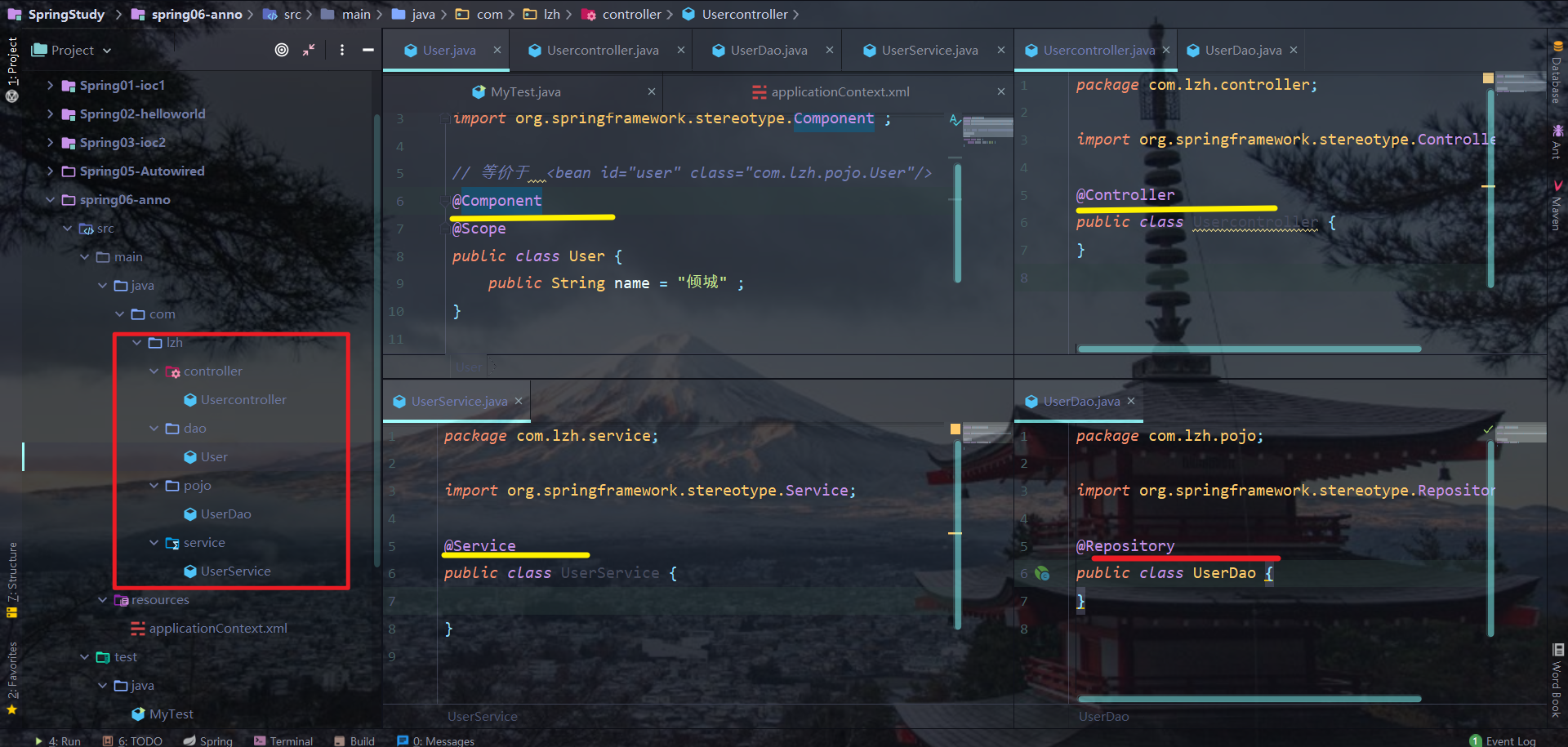Open the Database tool window
Viewport: 1568px width, 747px height.
pyautogui.click(x=1557, y=71)
